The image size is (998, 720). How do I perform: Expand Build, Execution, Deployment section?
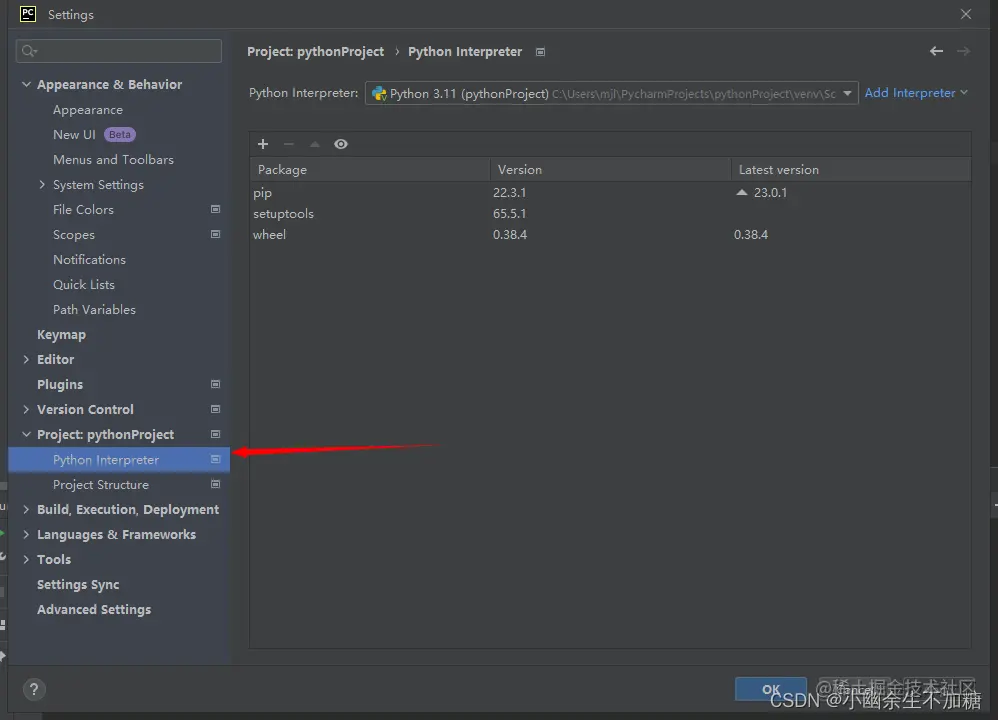[26, 509]
